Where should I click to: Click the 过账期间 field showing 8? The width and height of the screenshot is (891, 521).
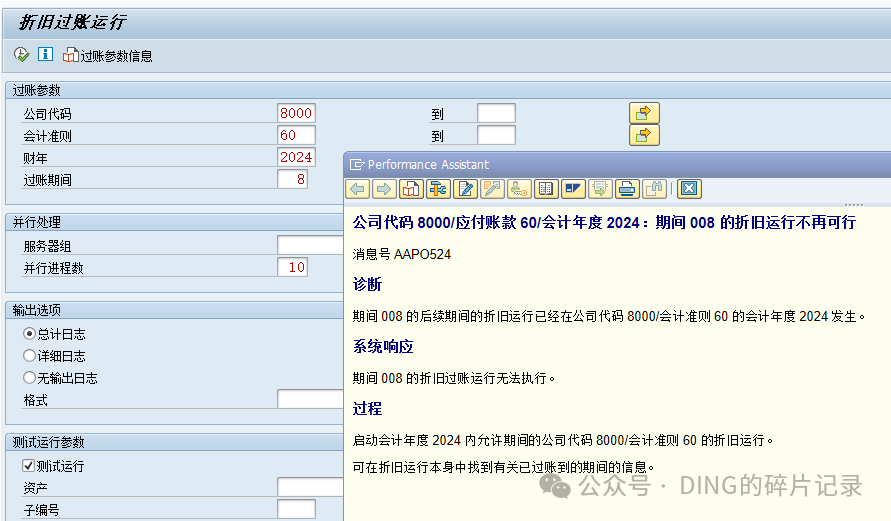(293, 180)
